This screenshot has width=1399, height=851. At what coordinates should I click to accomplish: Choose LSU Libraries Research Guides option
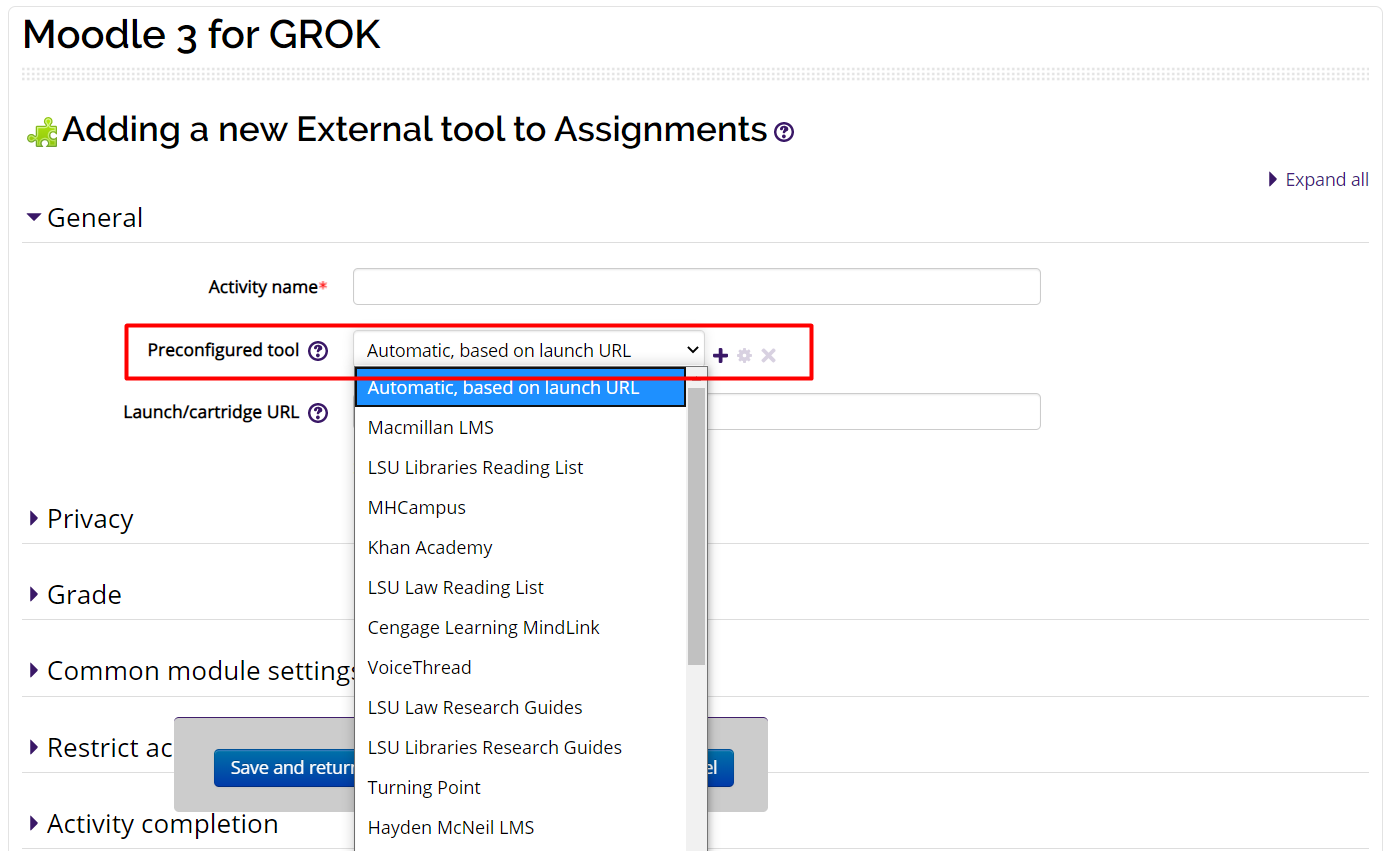(x=521, y=747)
